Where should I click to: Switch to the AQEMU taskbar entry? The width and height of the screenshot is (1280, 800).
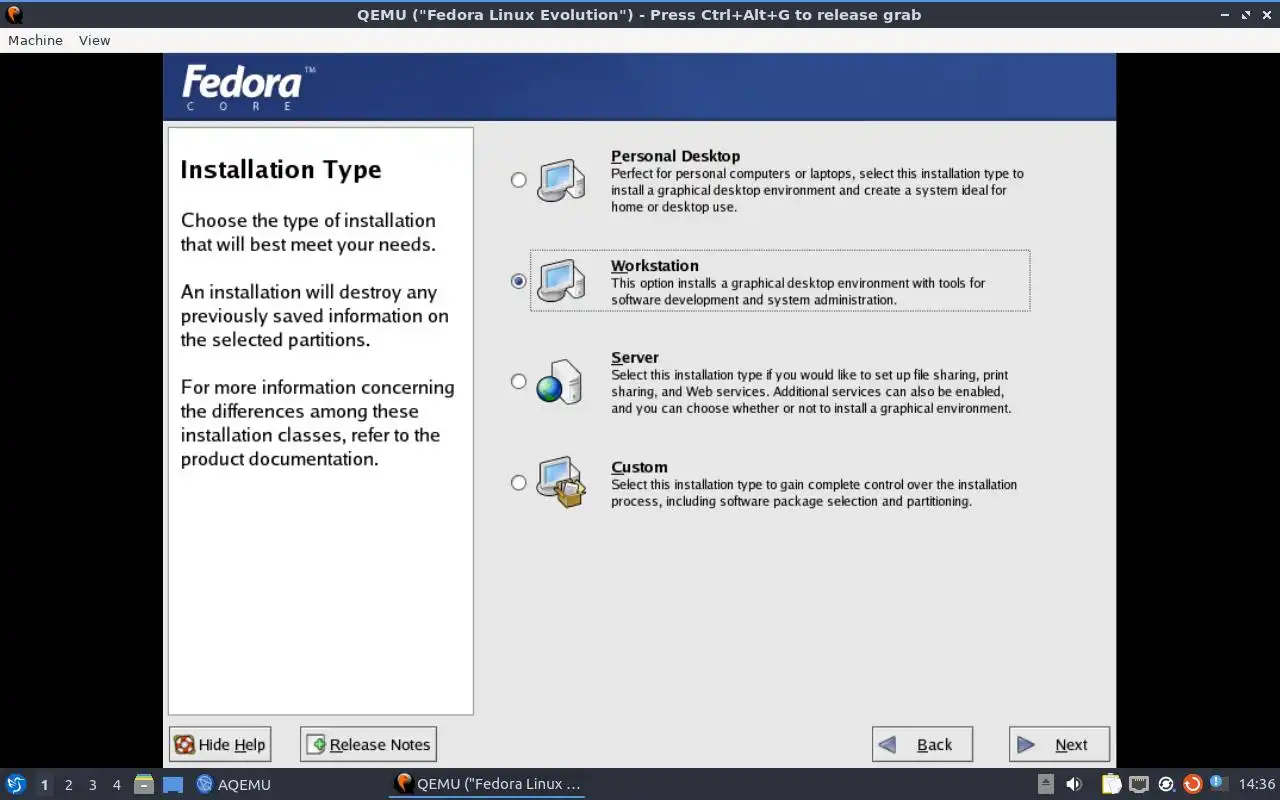[x=233, y=784]
